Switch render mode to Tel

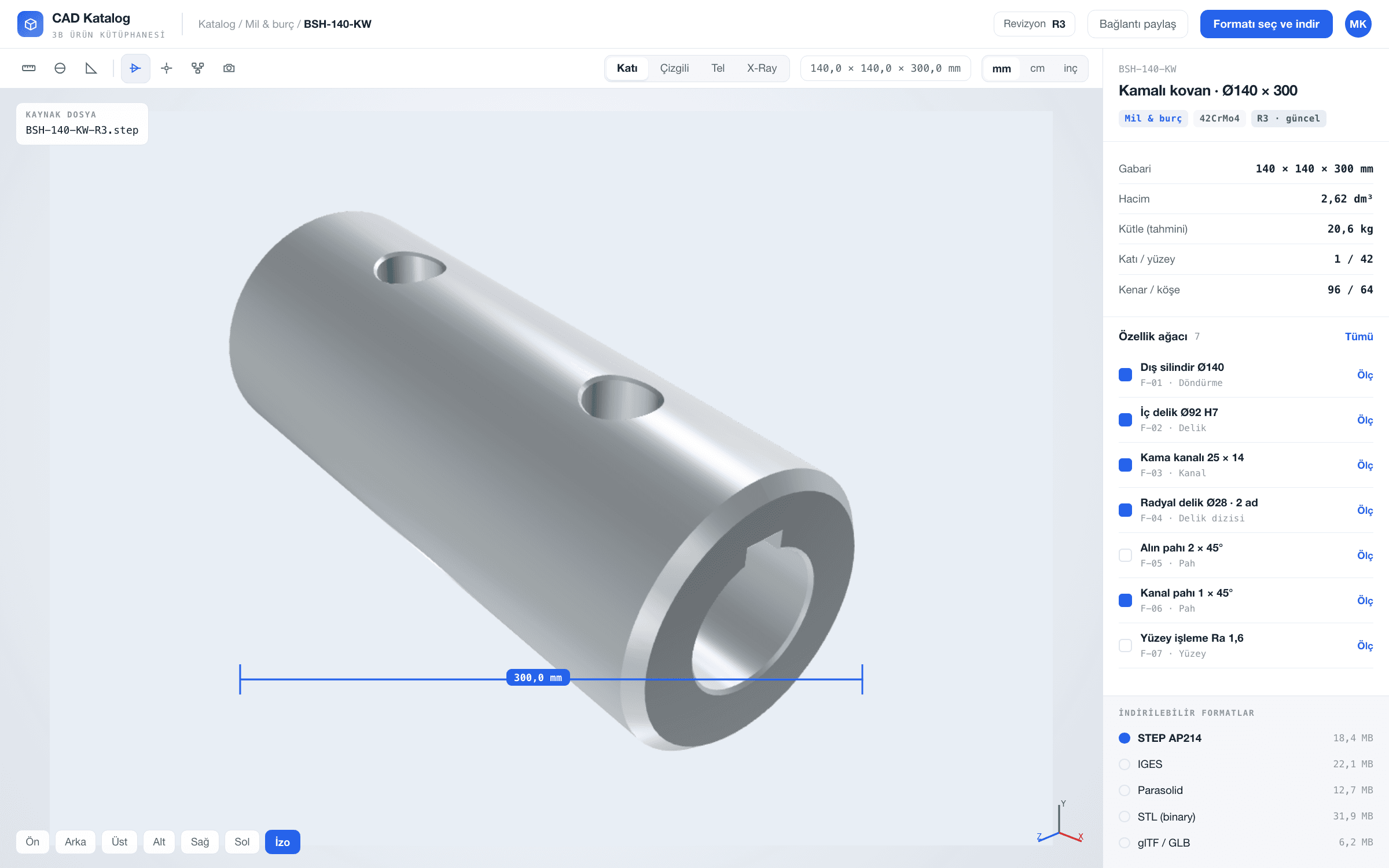click(718, 68)
